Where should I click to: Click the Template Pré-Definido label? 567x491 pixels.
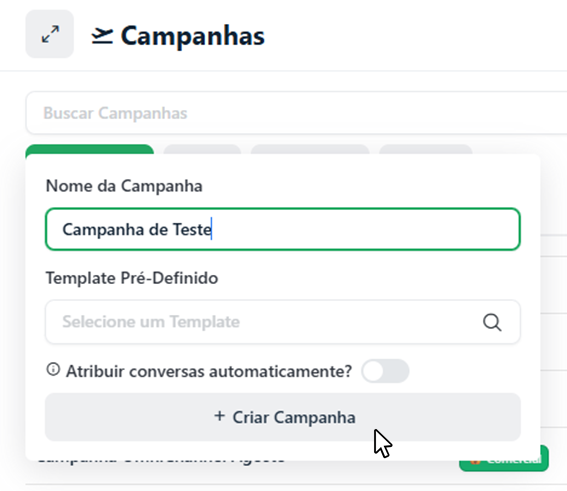click(x=132, y=278)
